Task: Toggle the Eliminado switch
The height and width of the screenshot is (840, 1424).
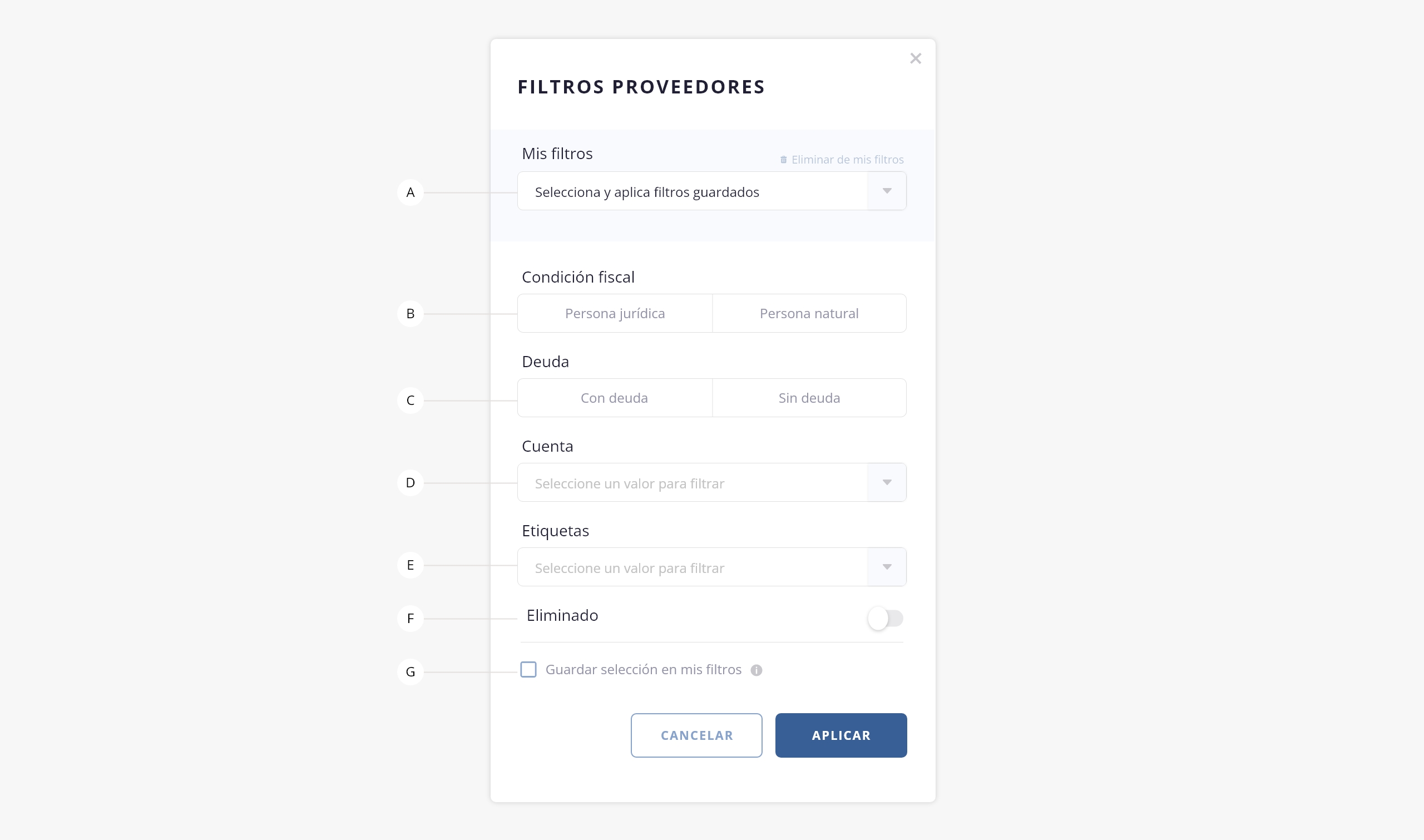Action: tap(885, 618)
